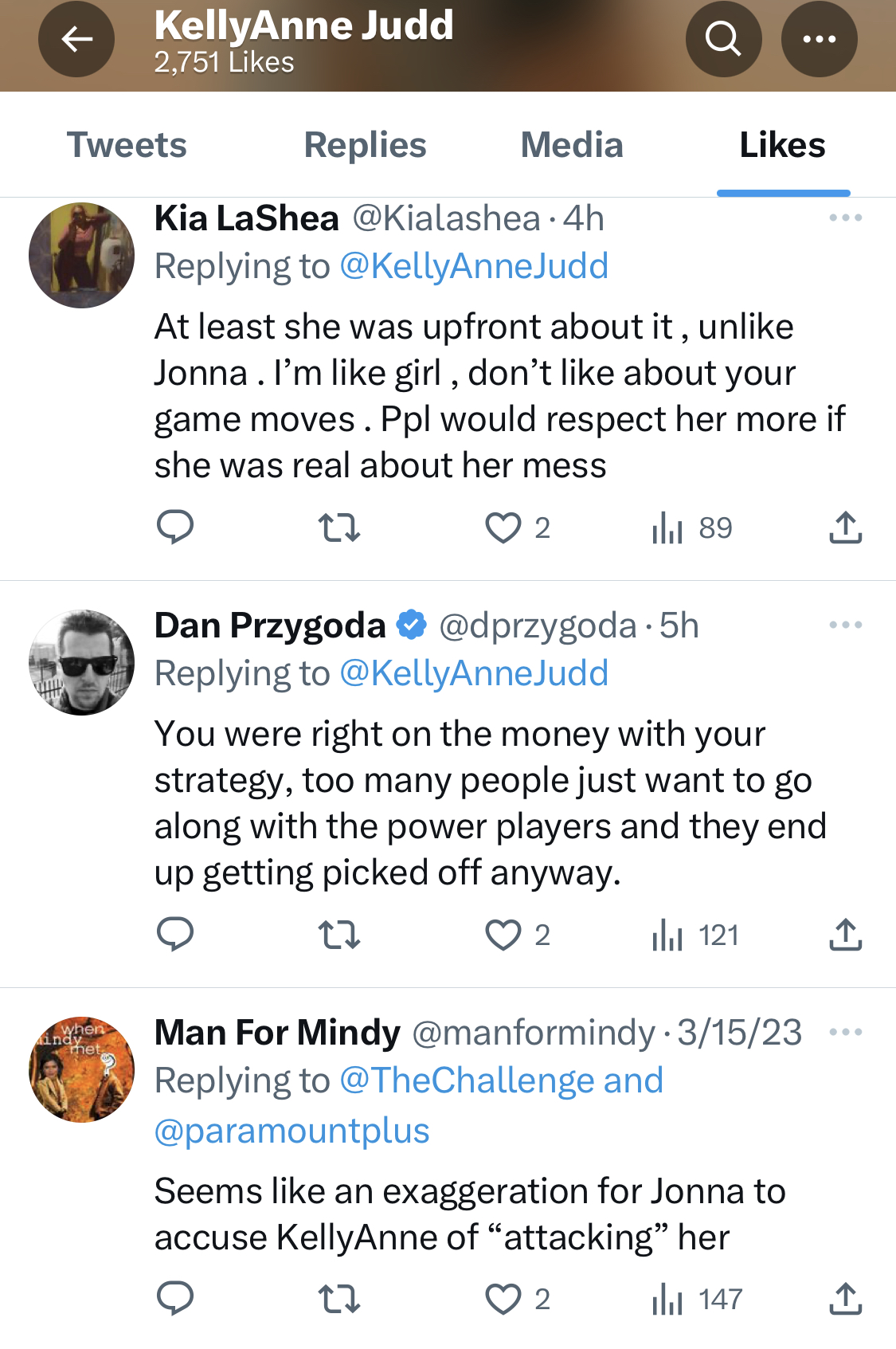Open more options on Dan Przygoda's tweet
Image resolution: width=896 pixels, height=1349 pixels.
tap(845, 625)
